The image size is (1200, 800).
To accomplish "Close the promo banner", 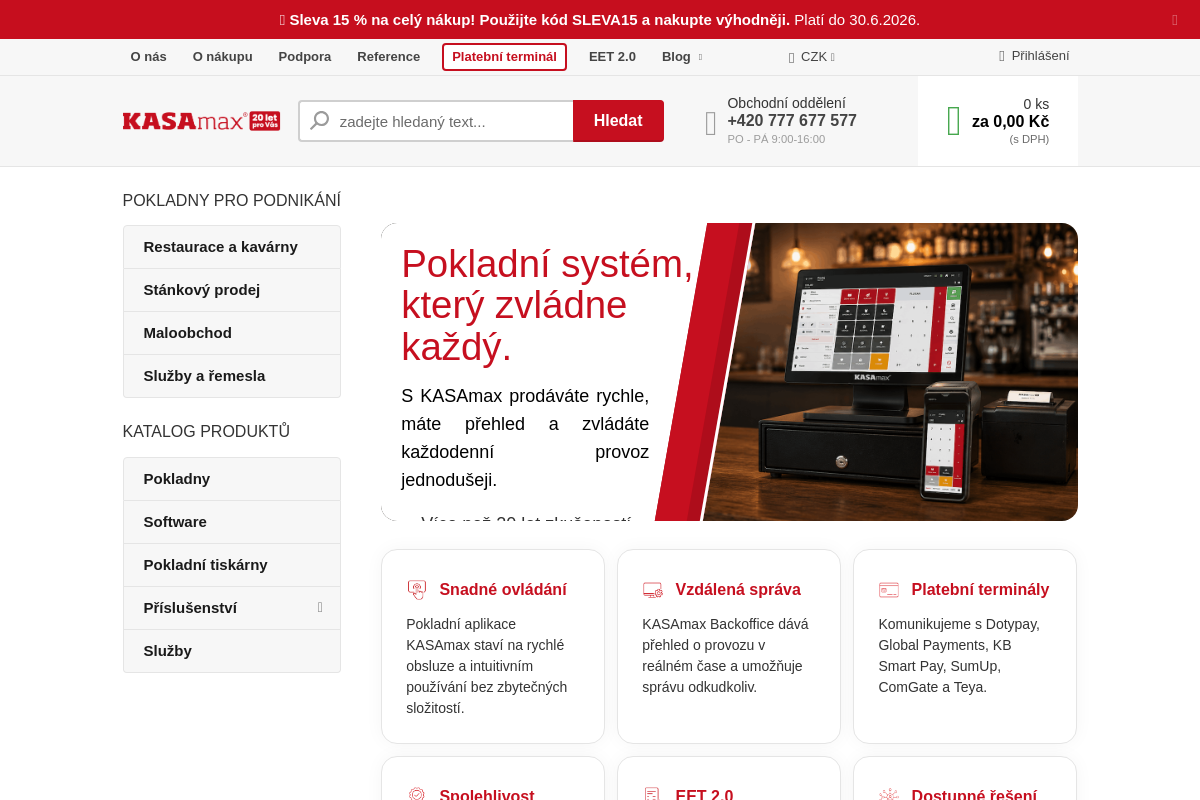I will [x=1175, y=20].
